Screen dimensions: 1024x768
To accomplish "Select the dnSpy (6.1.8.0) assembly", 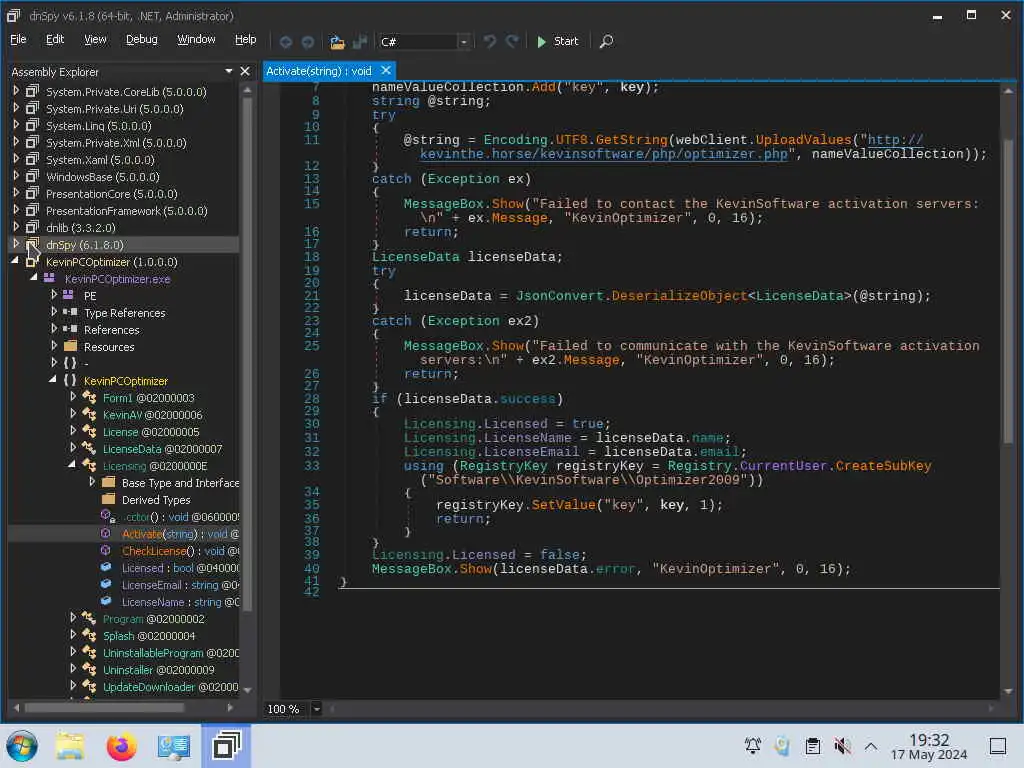I will click(84, 244).
